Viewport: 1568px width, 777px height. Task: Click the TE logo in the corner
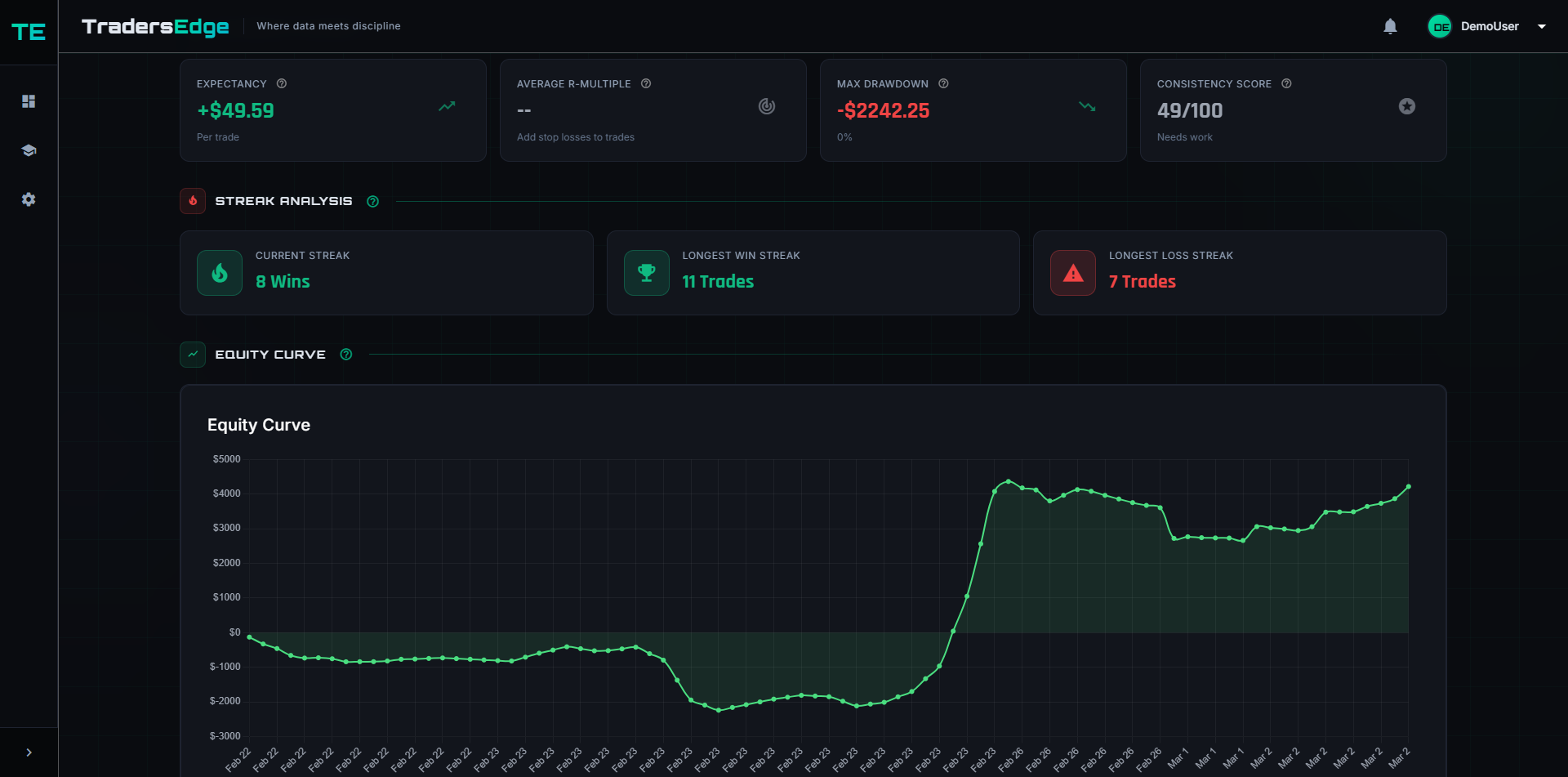pyautogui.click(x=29, y=32)
